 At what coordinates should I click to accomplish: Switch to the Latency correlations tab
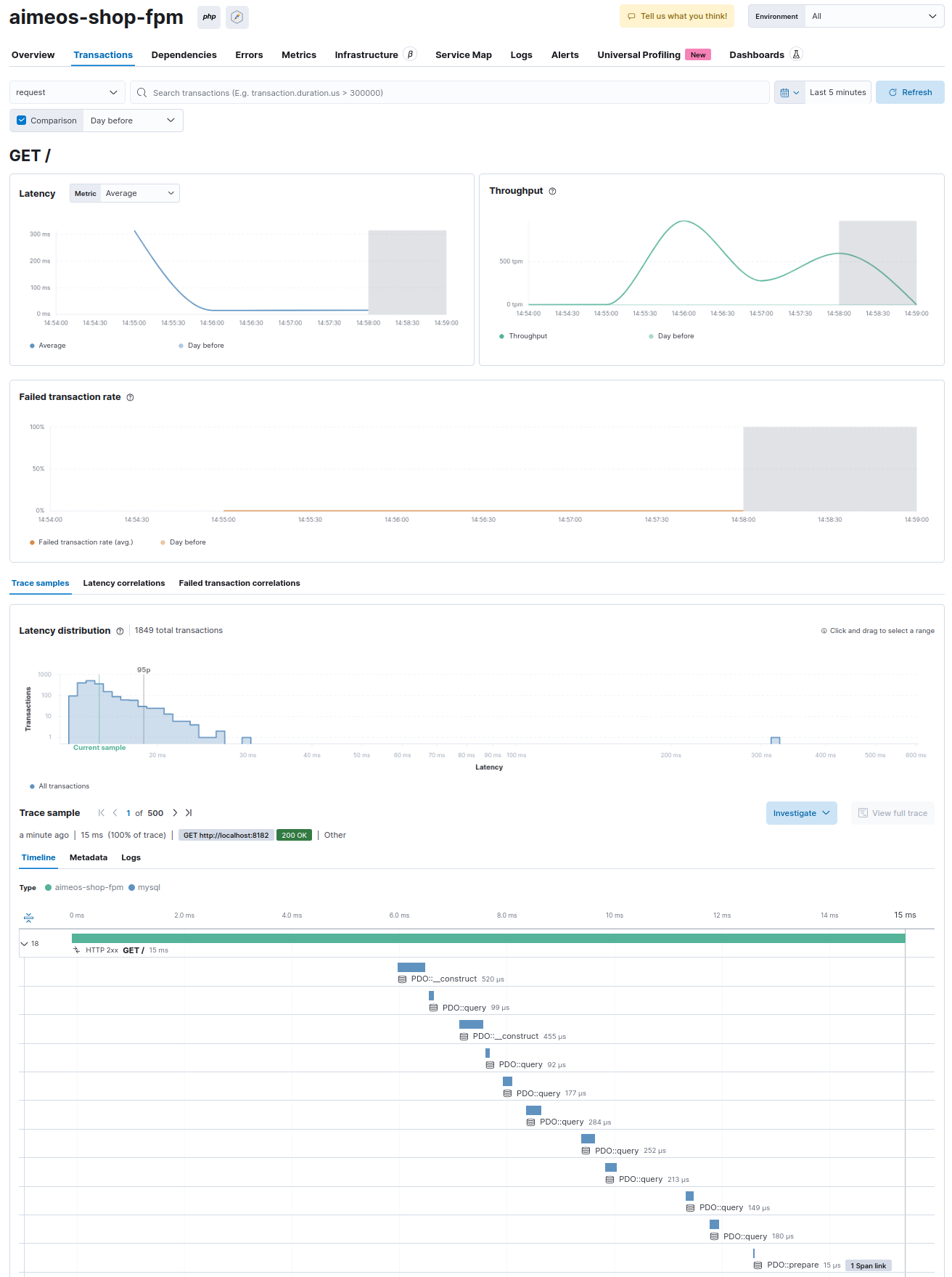point(124,583)
